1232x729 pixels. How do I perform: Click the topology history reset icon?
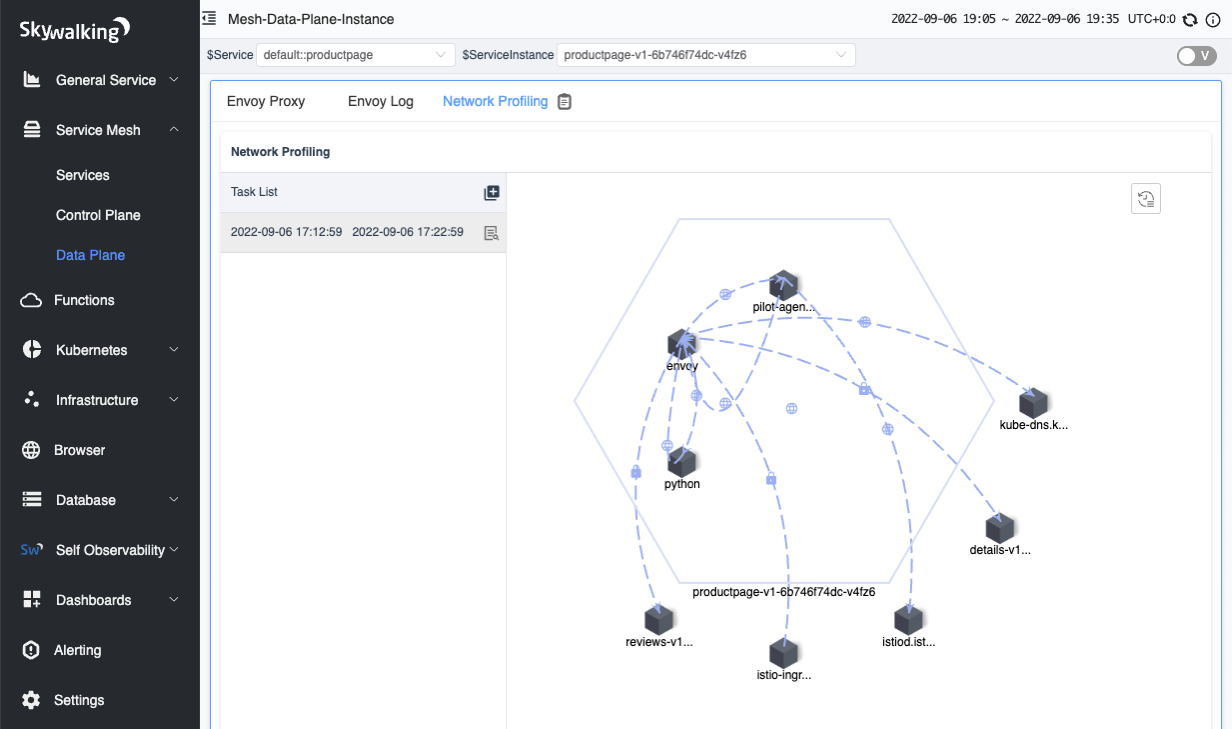(x=1145, y=199)
